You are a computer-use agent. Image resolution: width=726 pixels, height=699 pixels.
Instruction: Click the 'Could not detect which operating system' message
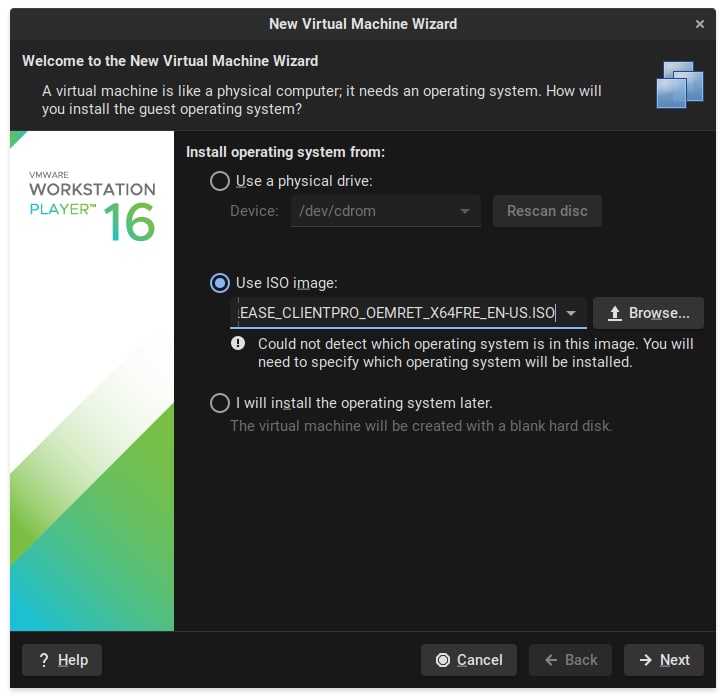click(x=476, y=353)
